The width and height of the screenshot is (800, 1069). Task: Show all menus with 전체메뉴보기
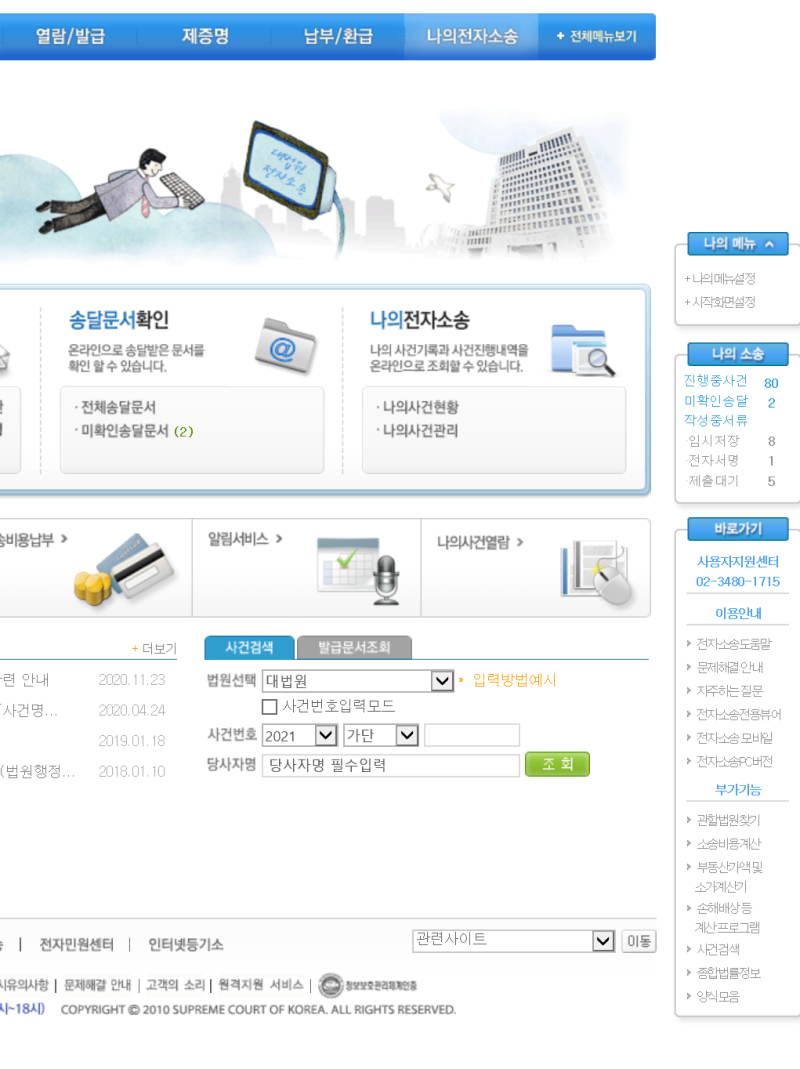(597, 36)
